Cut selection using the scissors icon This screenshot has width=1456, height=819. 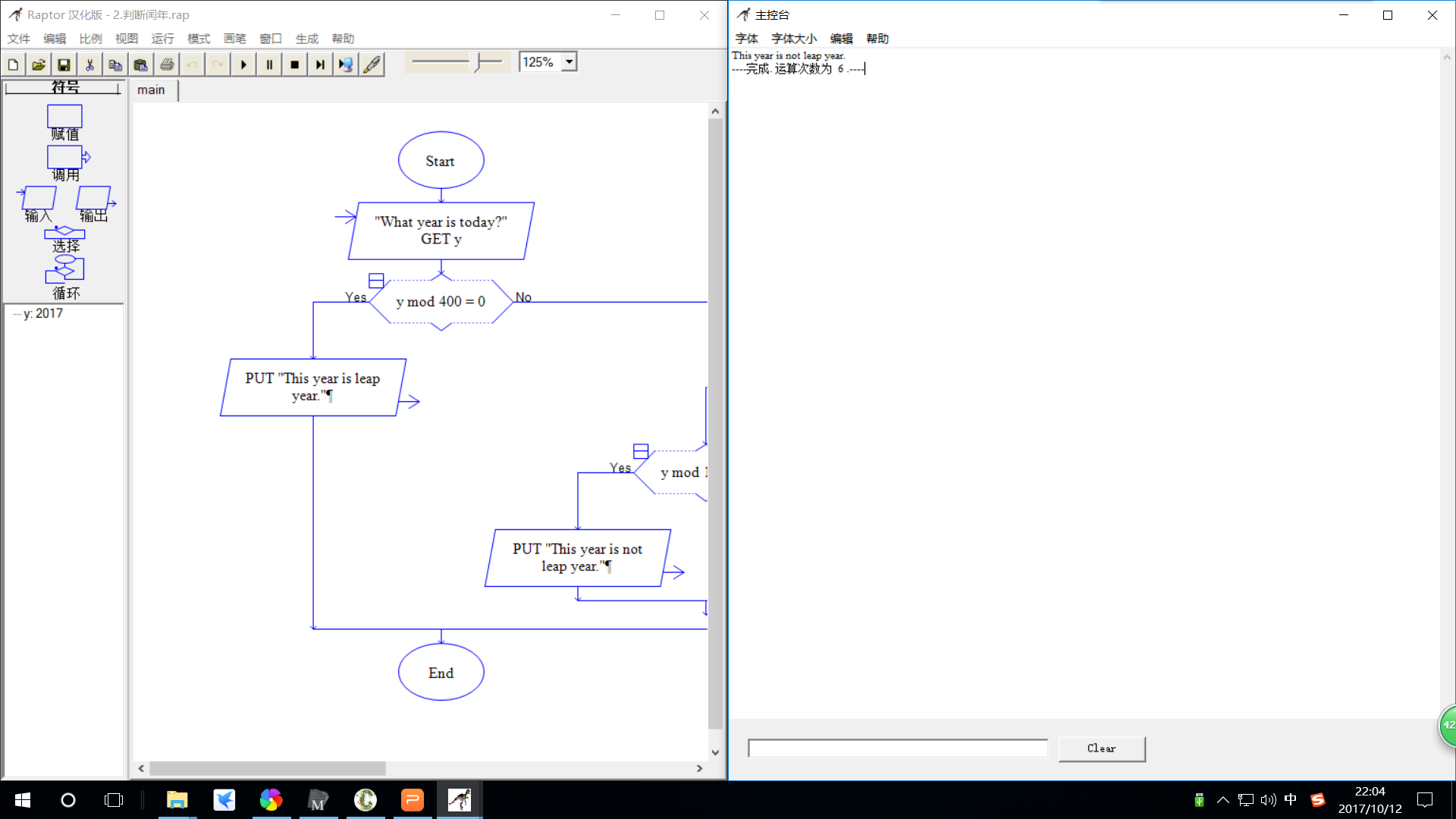point(89,64)
